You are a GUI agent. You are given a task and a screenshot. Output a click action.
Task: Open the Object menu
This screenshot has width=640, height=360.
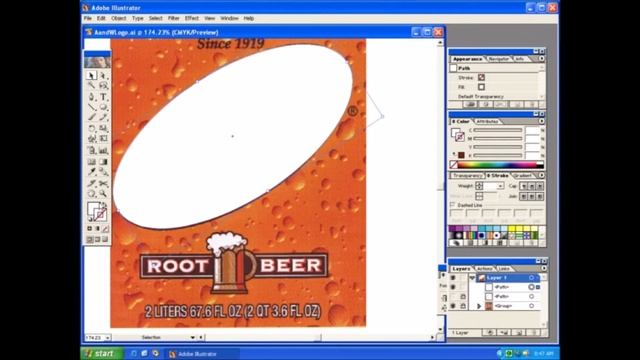coord(118,18)
